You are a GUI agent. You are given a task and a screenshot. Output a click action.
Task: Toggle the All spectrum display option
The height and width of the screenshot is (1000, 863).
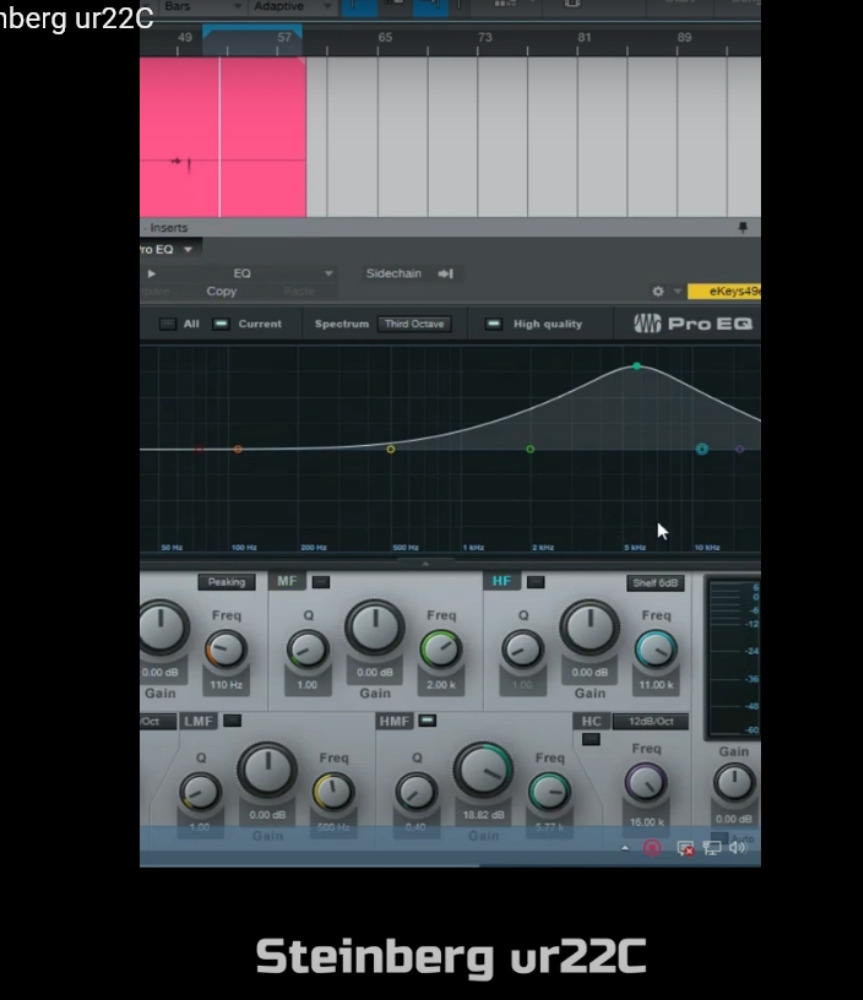pyautogui.click(x=168, y=324)
